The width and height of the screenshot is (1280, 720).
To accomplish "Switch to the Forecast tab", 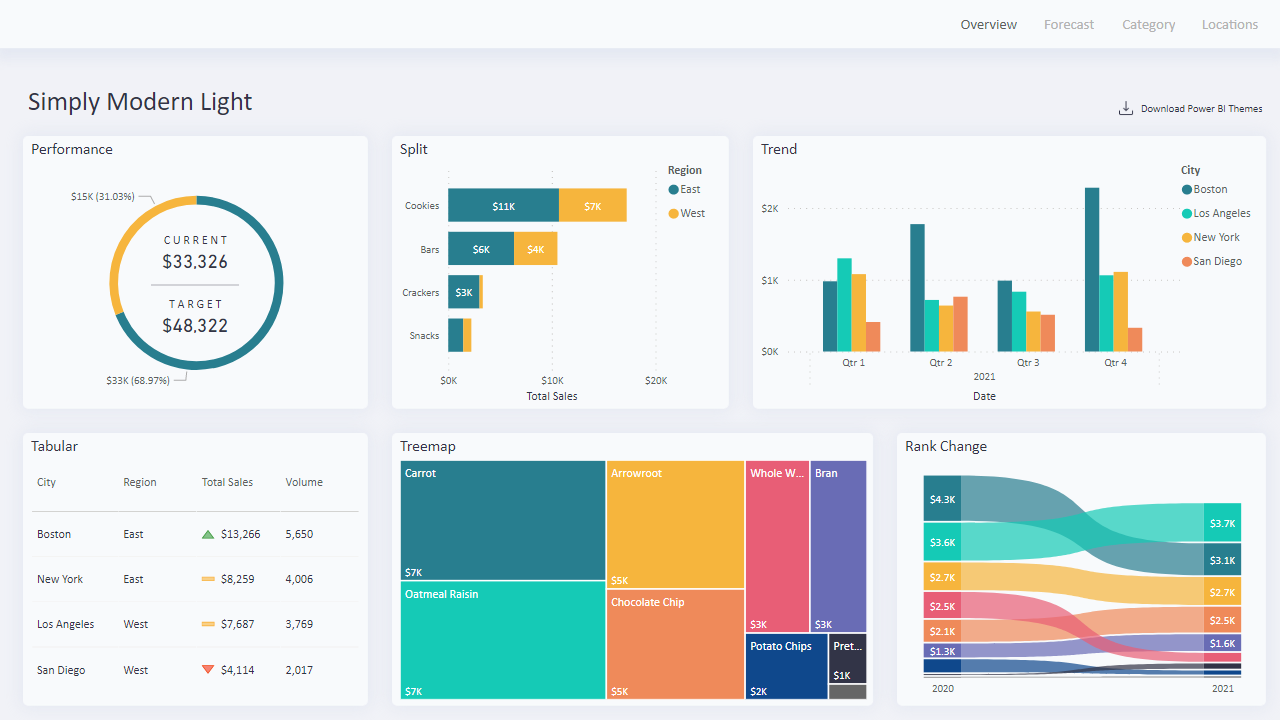I will tap(1068, 24).
